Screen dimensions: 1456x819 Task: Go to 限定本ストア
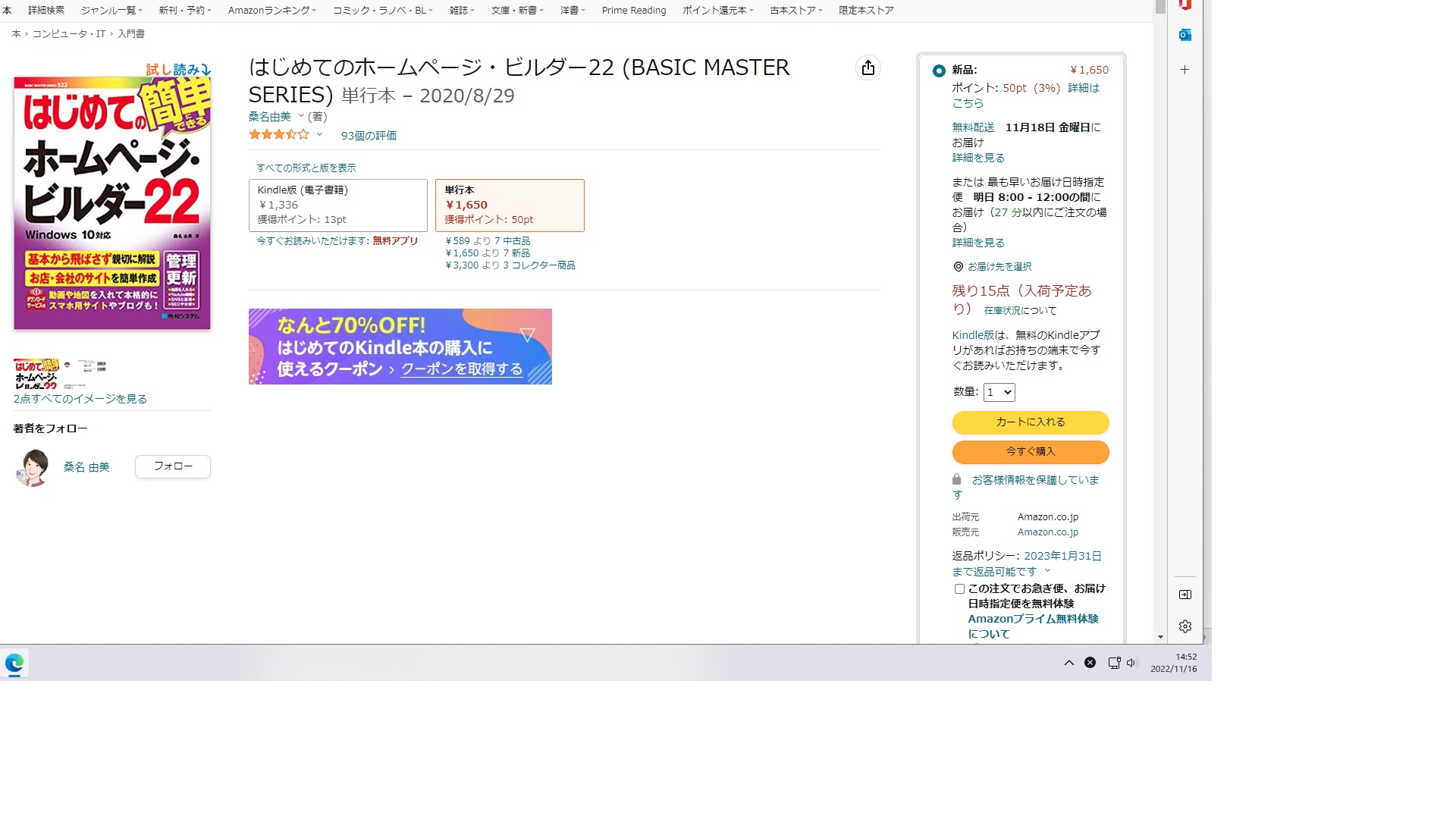pos(866,11)
